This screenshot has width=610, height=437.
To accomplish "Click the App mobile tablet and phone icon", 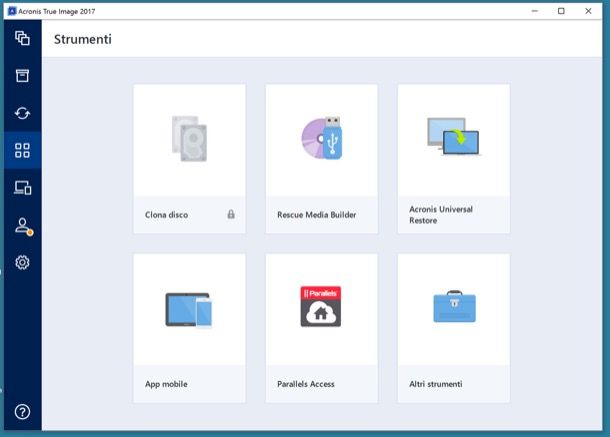I will 189,310.
